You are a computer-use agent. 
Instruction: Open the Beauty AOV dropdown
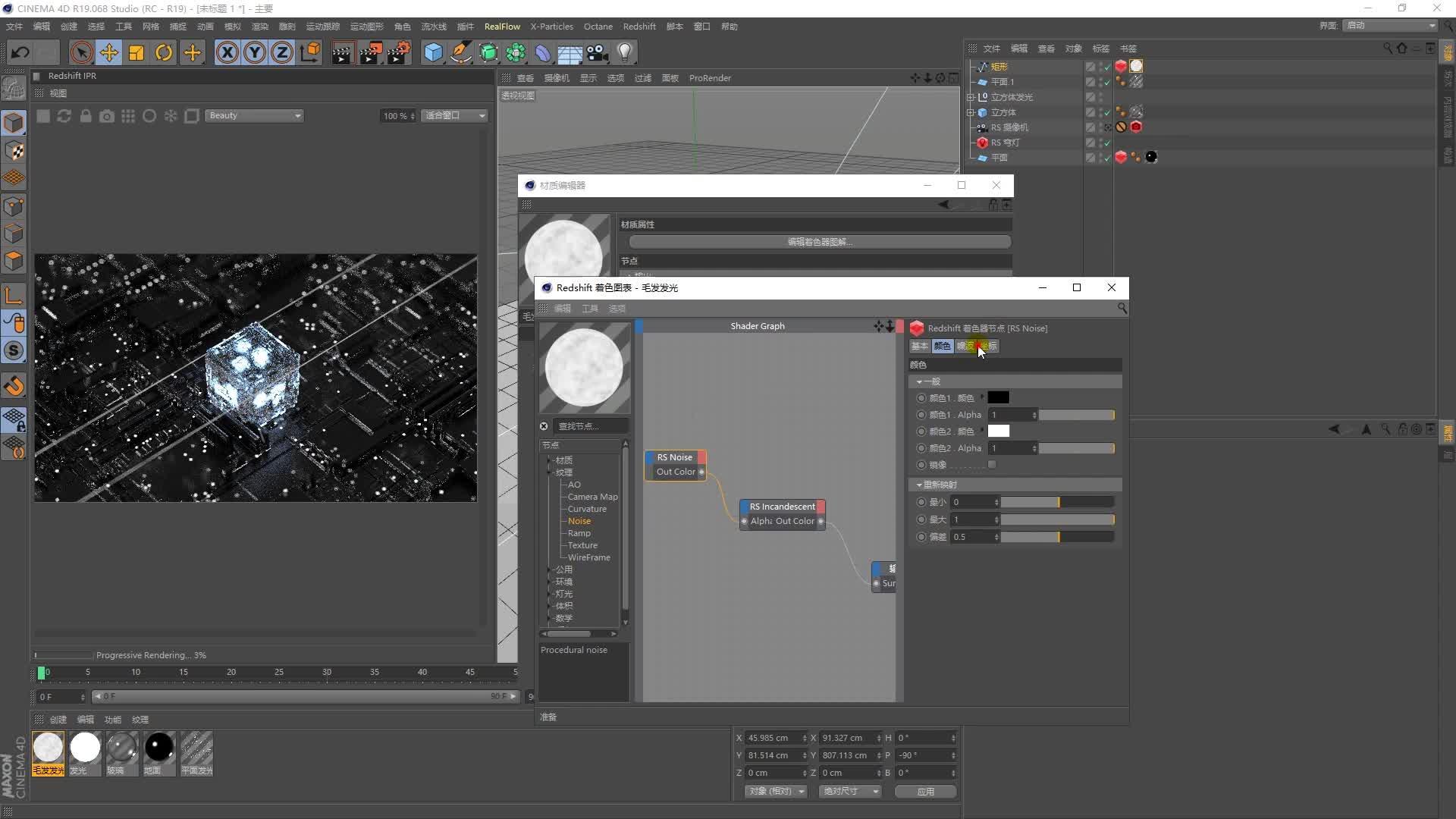coord(255,115)
